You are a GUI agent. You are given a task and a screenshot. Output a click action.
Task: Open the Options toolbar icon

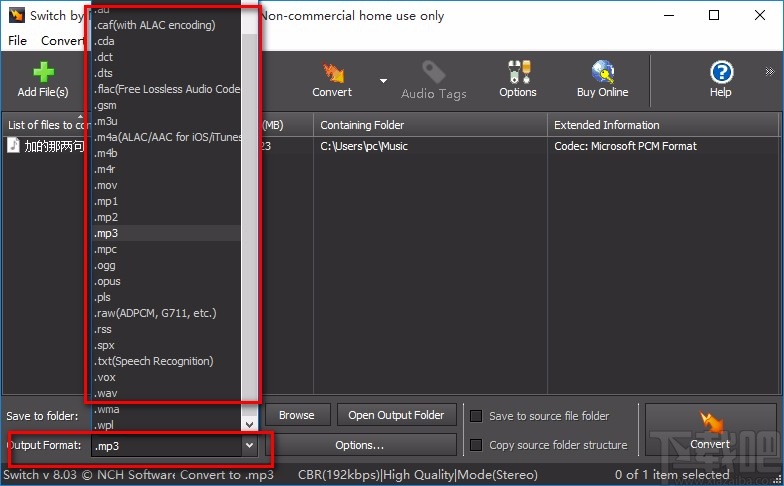[518, 72]
